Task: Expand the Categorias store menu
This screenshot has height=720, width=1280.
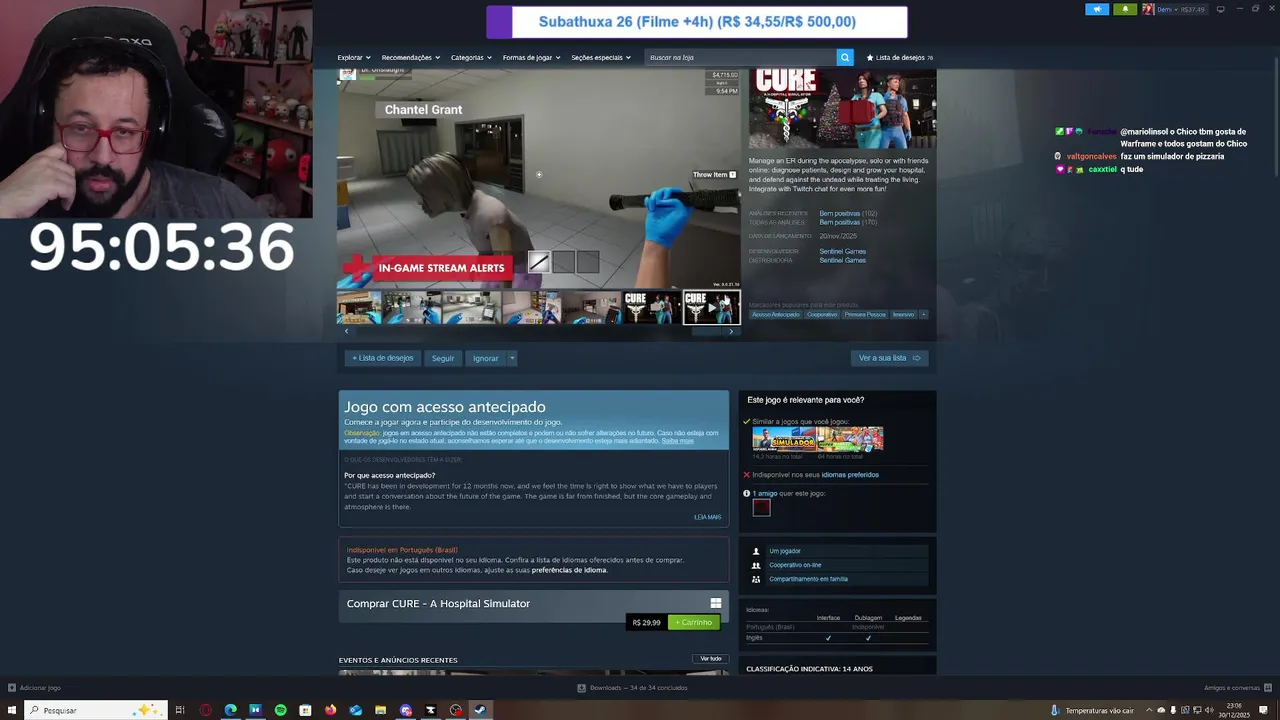Action: [471, 57]
